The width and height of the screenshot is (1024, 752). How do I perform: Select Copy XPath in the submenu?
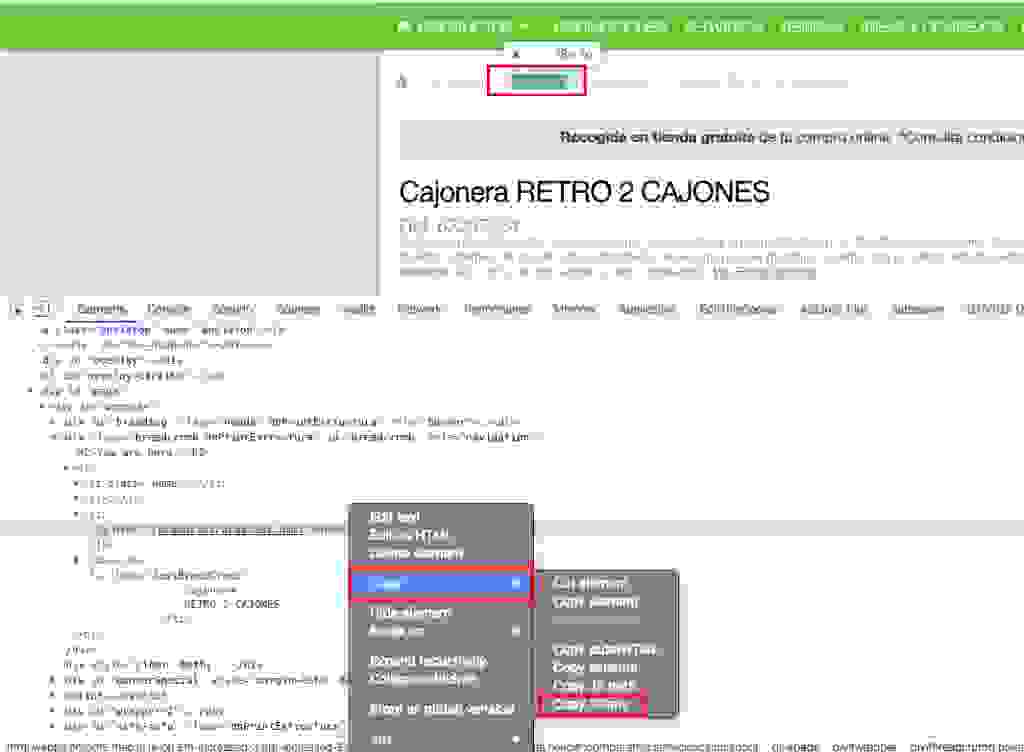[x=591, y=706]
